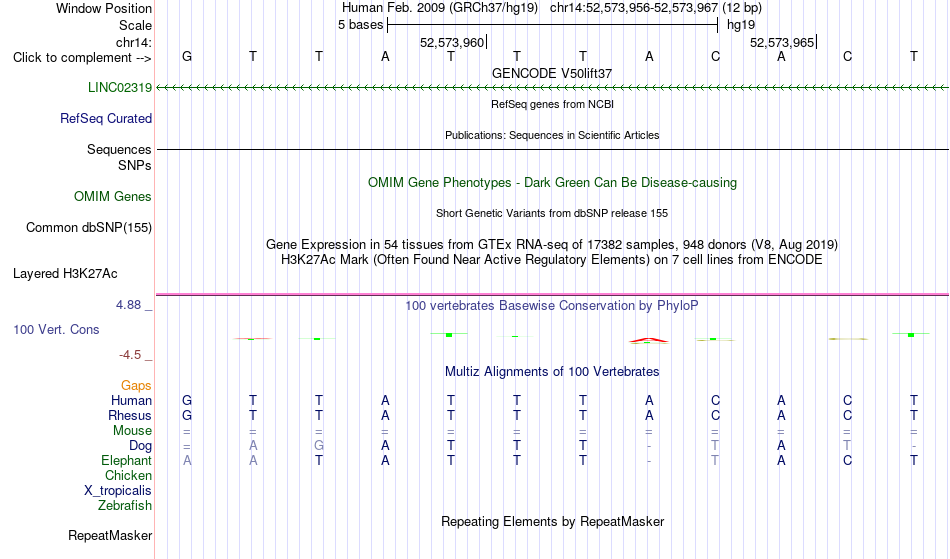Click 'Repeating Elements by RepeatMasker' title

tap(552, 521)
